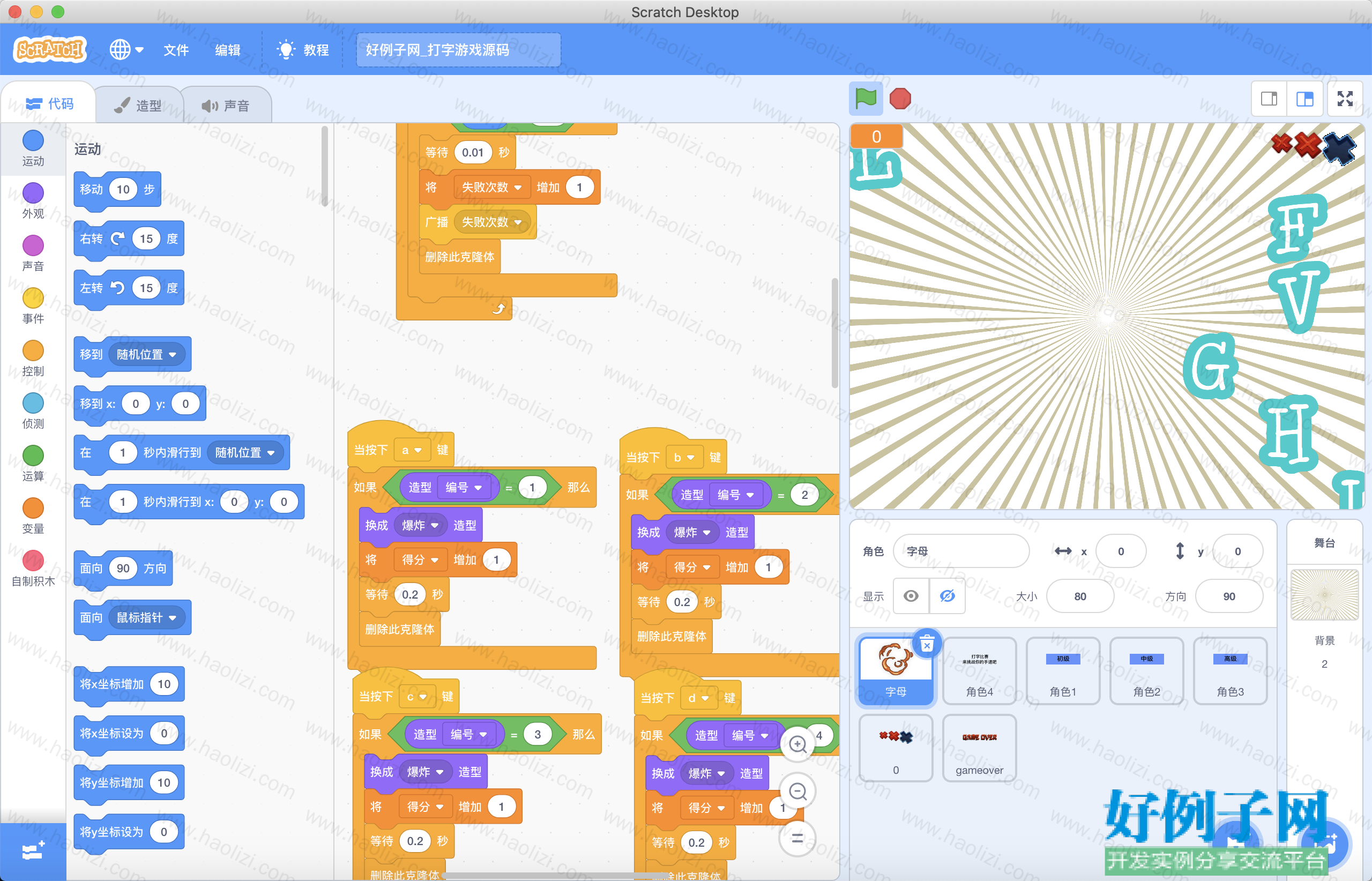The image size is (1372, 881).
Task: Open key dropdown on 当按下 a block
Action: 412,450
